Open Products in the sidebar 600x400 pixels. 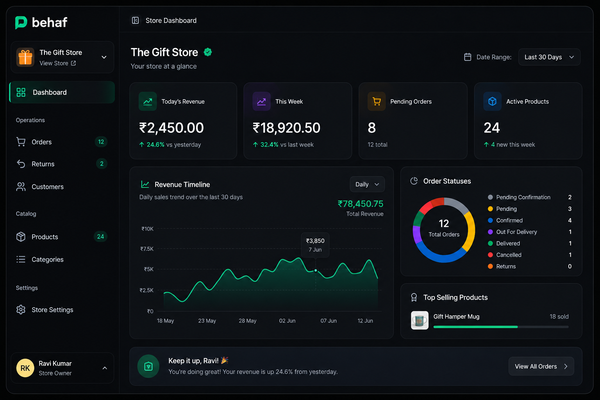(62, 237)
